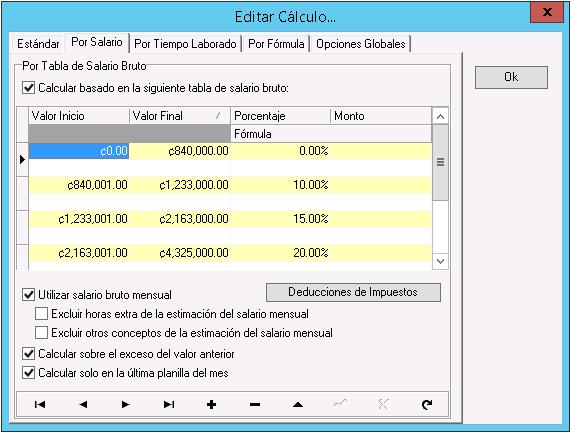Enable Excluir otros conceptos de la estimación
This screenshot has height=434, width=571.
(41, 332)
